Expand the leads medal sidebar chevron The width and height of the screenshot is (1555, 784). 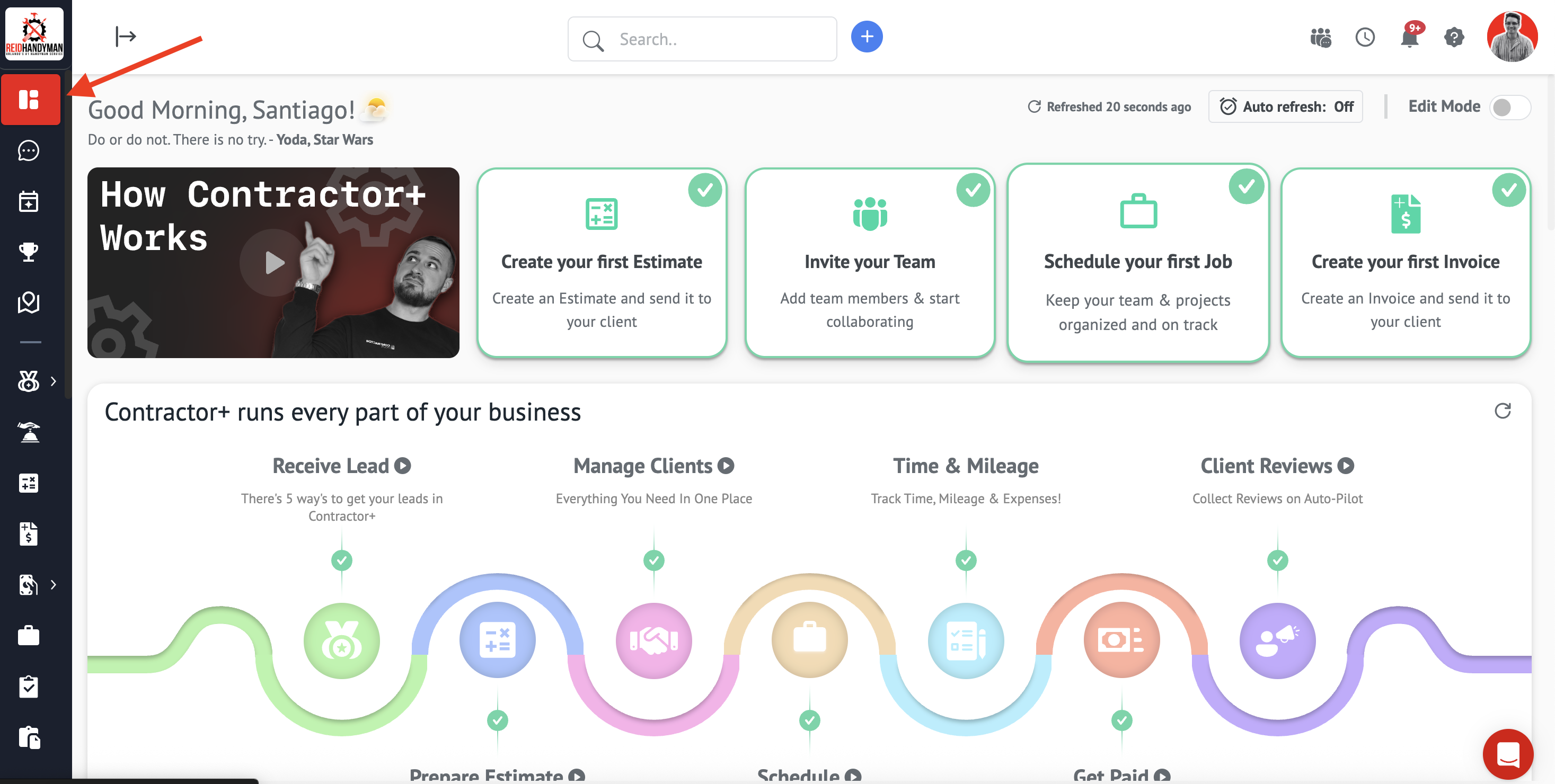coord(54,381)
